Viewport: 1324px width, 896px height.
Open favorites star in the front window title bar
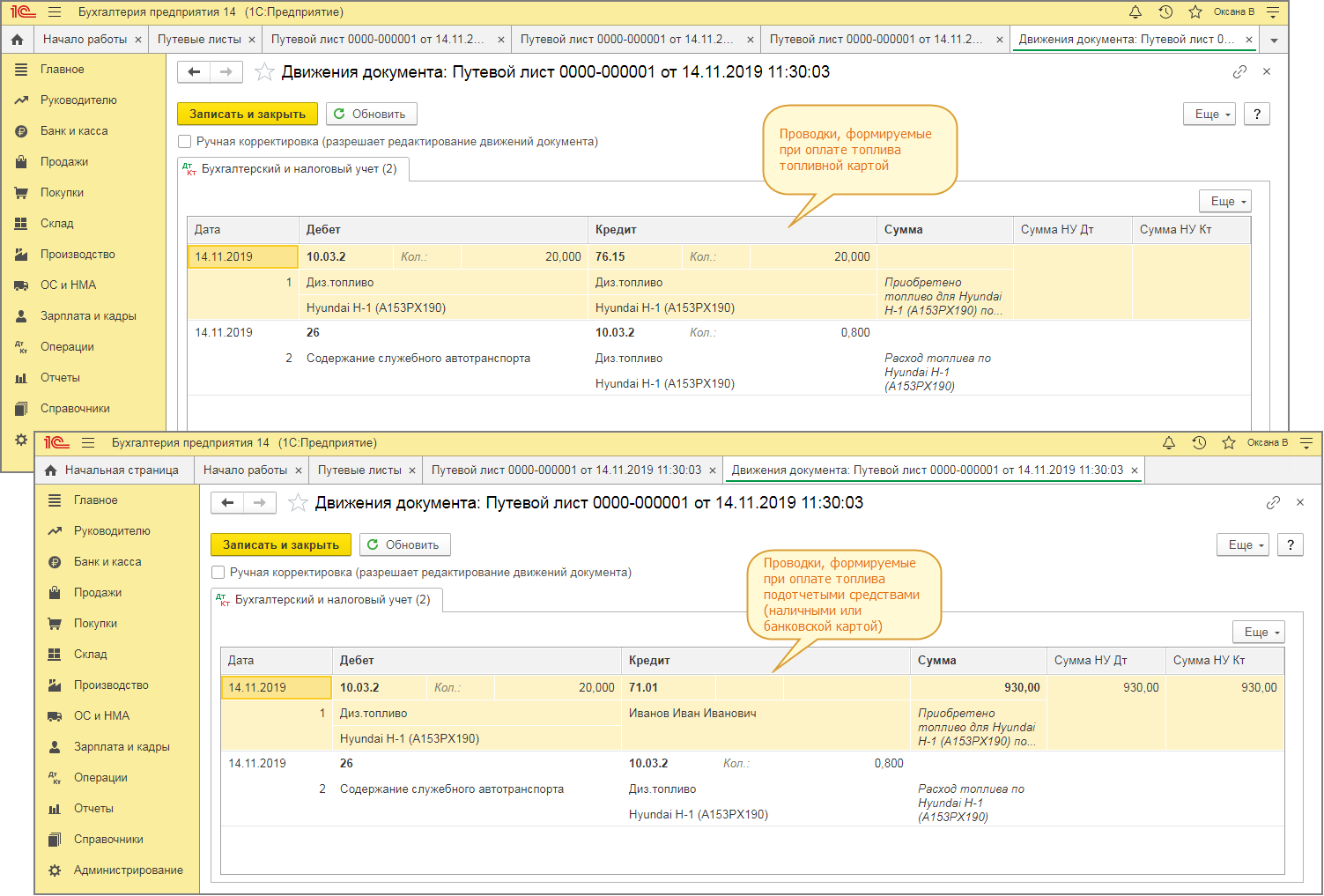(x=1229, y=442)
